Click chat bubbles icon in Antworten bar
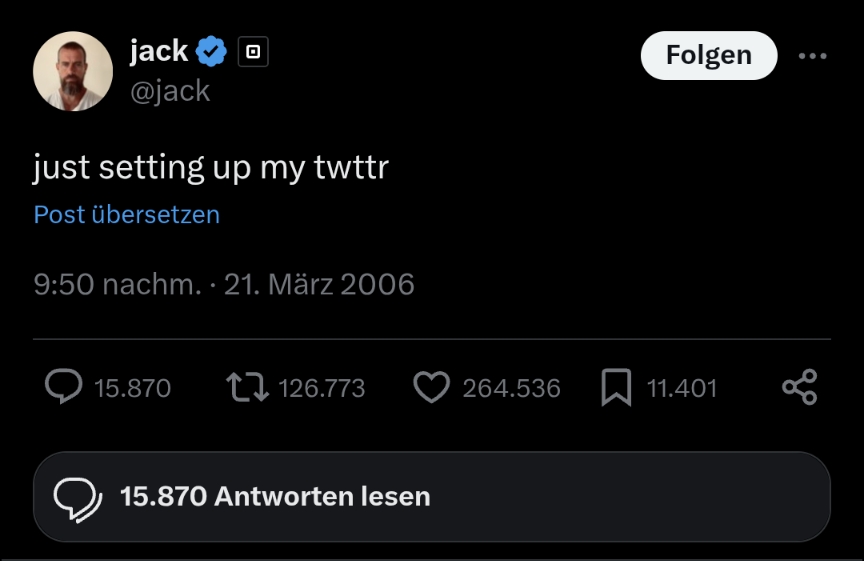864x561 pixels. 78,497
